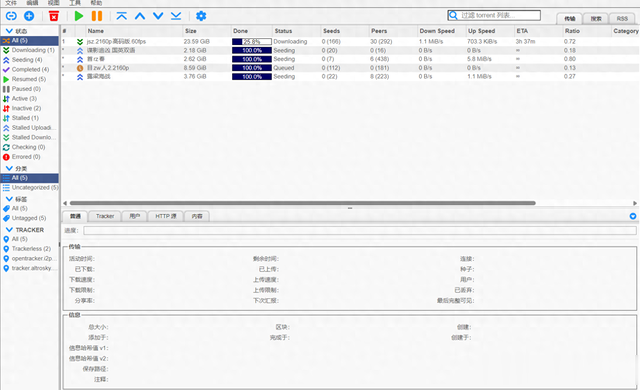This screenshot has height=390, width=640.
Task: Select the Errored (0) filter
Action: 30,157
